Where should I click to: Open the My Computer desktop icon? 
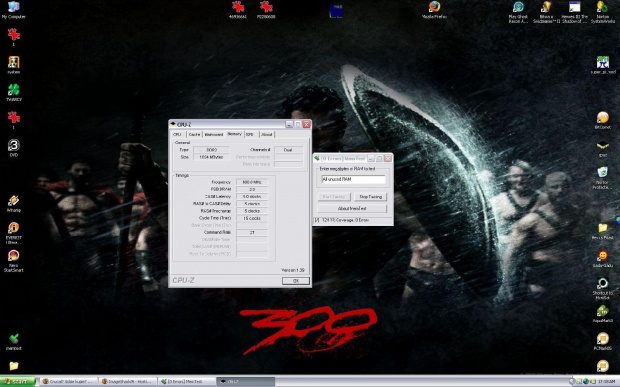13,10
